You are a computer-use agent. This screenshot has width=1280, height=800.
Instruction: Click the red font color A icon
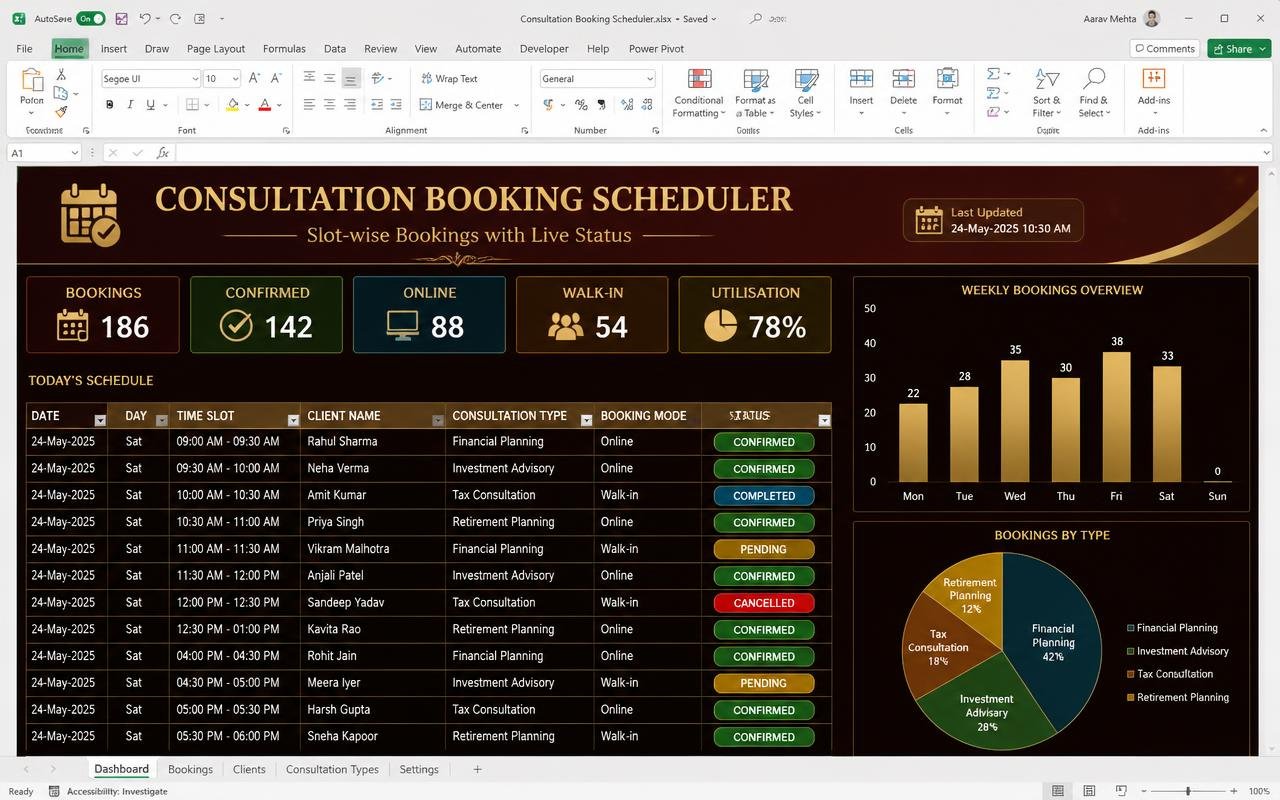(x=265, y=105)
